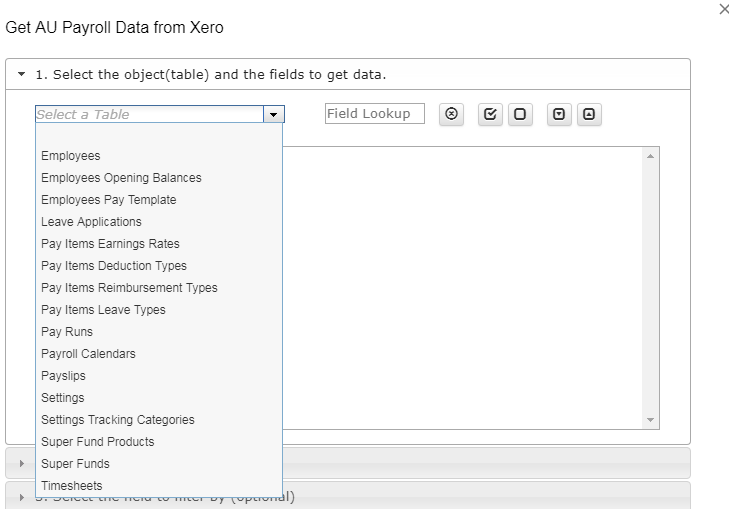Click the select all fields checkmark icon

coord(489,114)
